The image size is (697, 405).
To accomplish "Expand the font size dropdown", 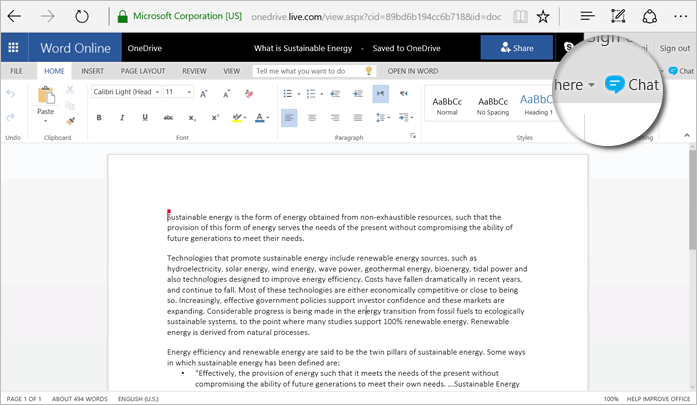I will pyautogui.click(x=188, y=92).
